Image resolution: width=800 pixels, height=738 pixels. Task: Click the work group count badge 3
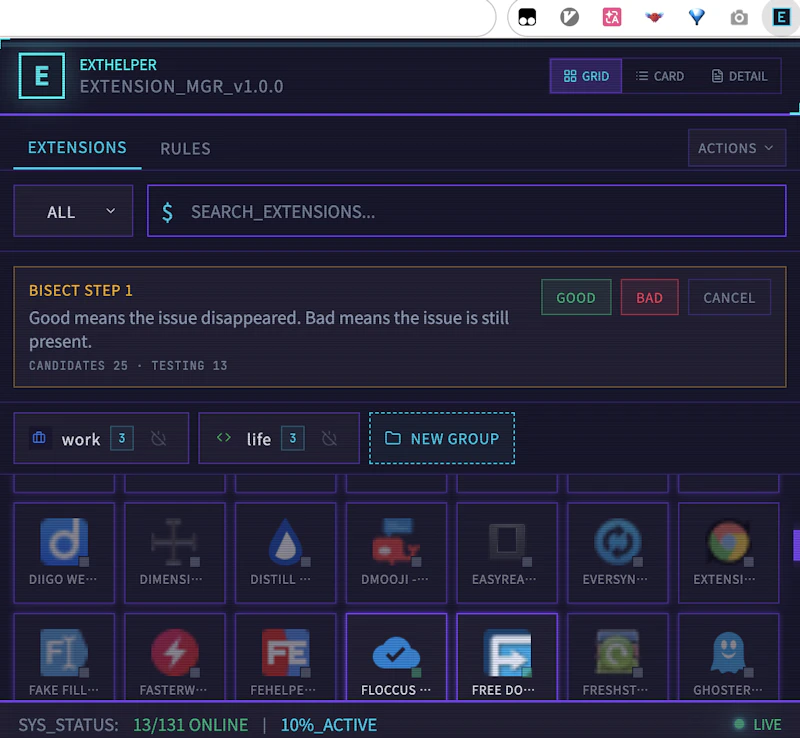[x=122, y=438]
